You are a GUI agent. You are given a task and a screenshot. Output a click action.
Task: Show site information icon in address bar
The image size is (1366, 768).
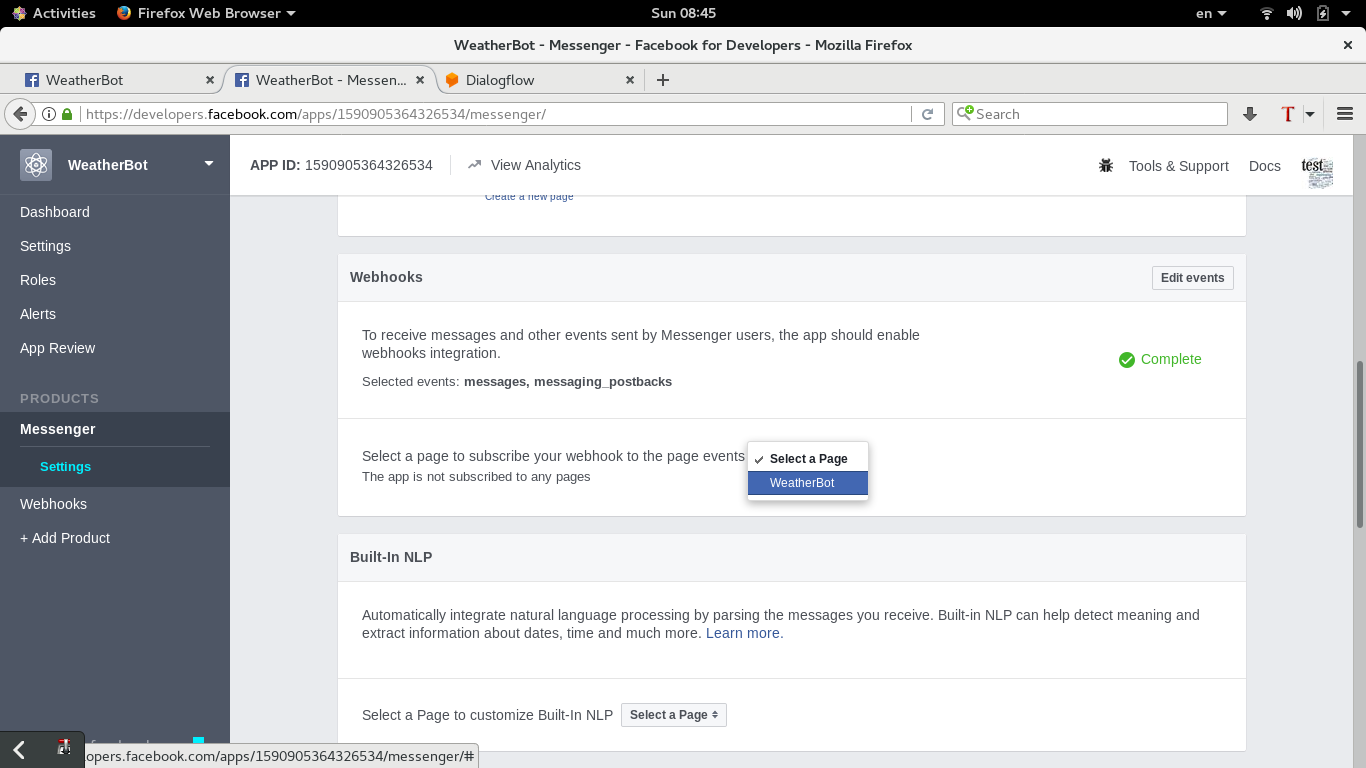coord(48,114)
